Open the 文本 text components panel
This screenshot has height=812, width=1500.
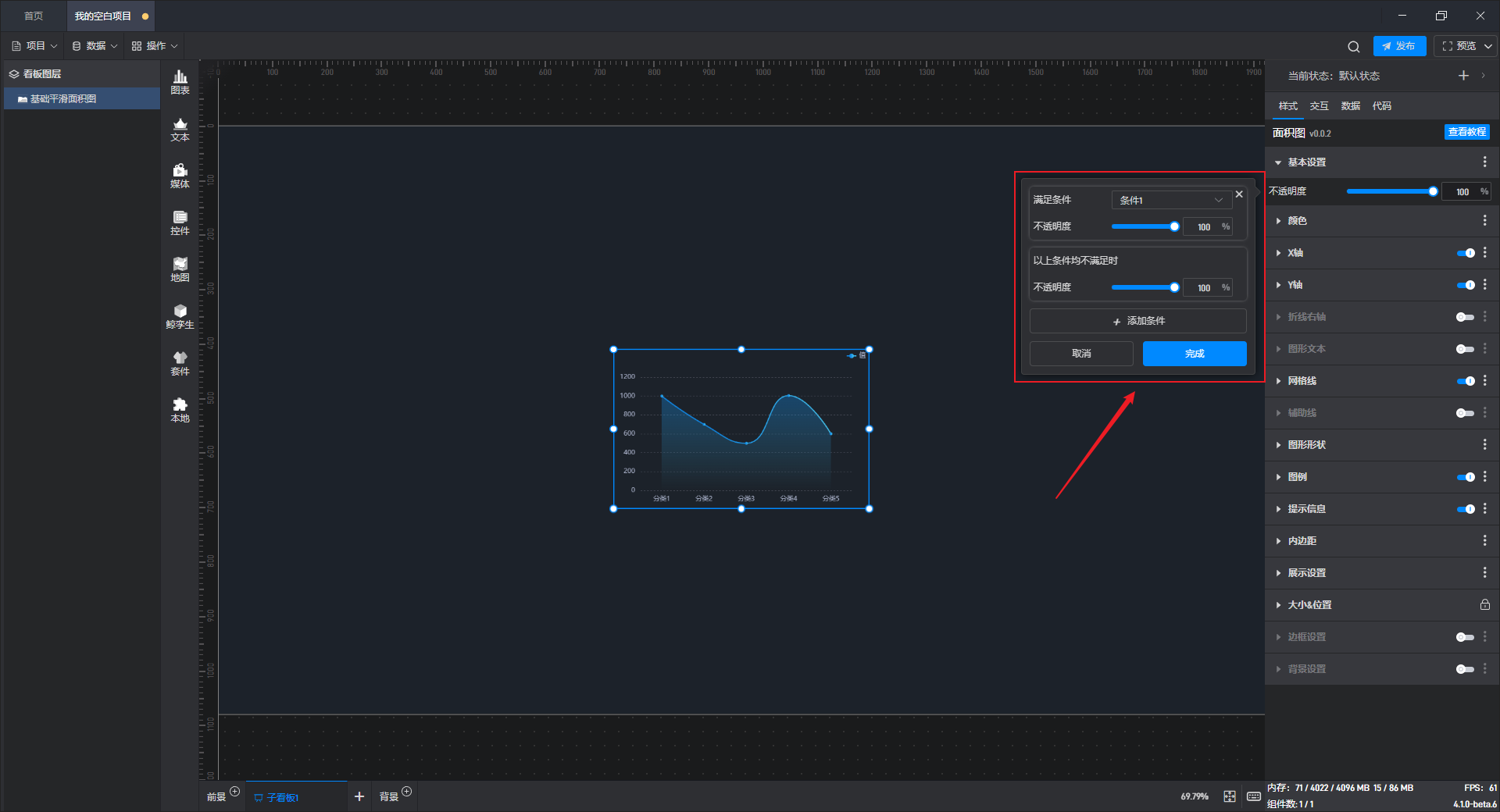coord(180,129)
